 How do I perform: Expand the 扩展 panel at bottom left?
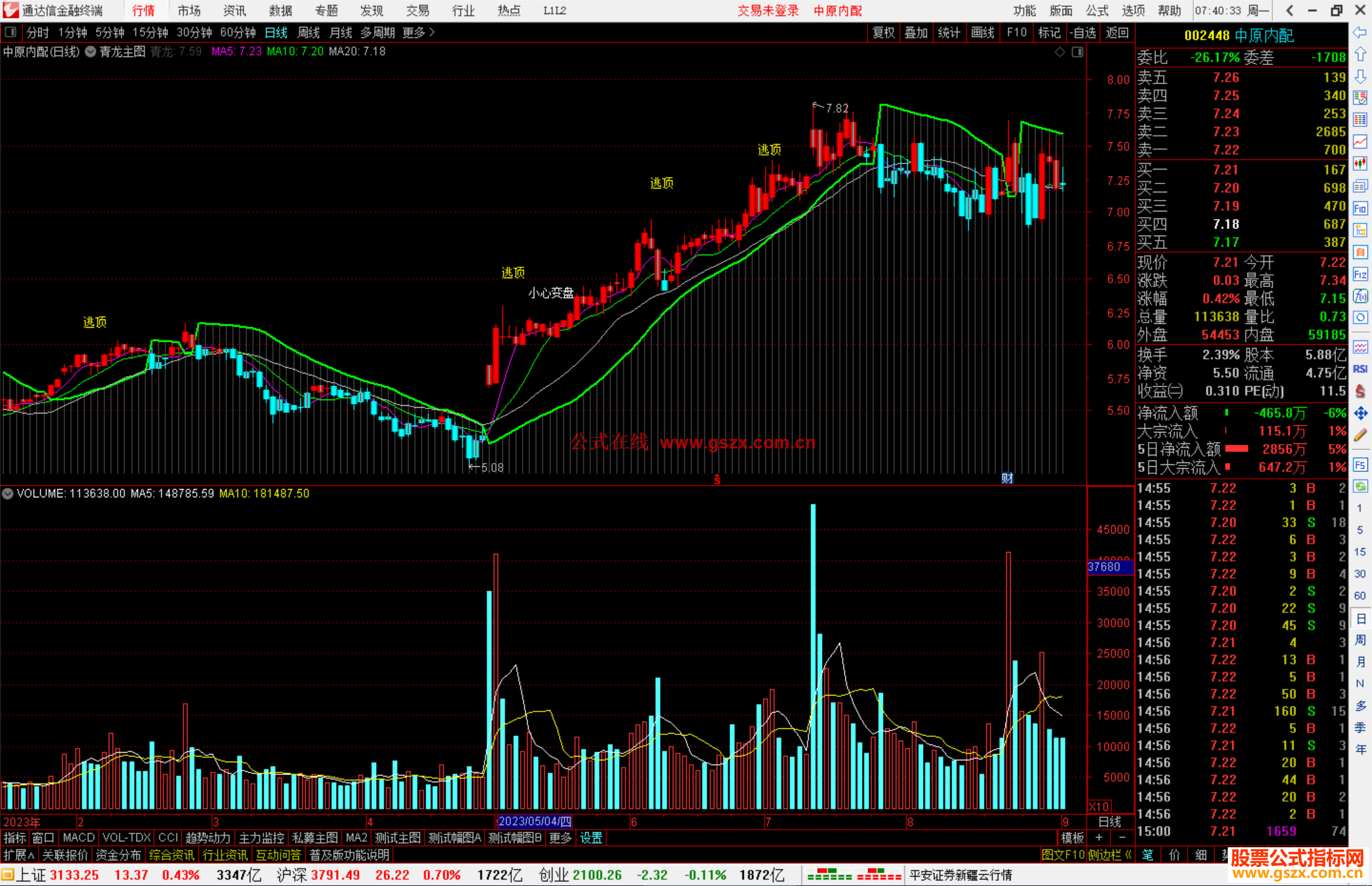click(18, 855)
